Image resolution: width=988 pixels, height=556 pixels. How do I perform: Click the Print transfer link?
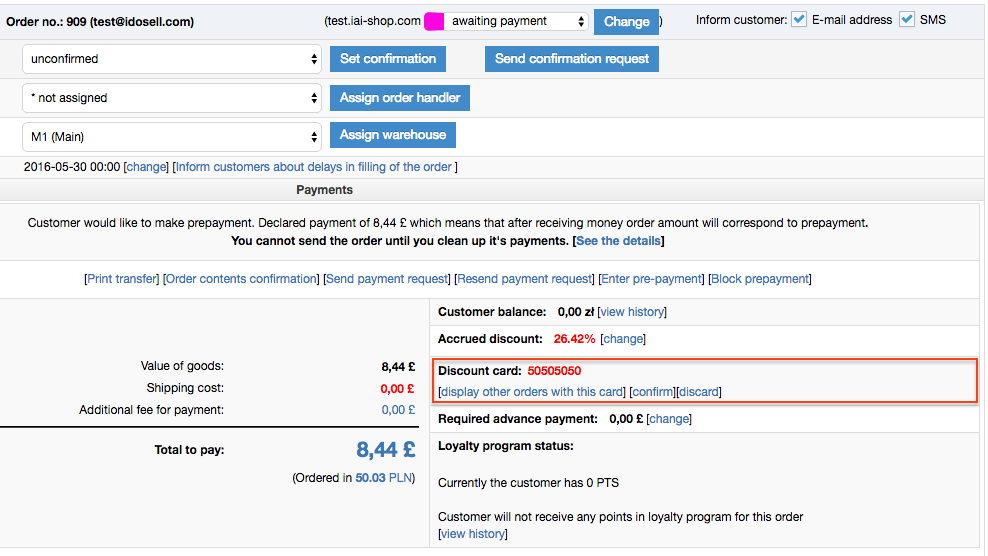122,279
